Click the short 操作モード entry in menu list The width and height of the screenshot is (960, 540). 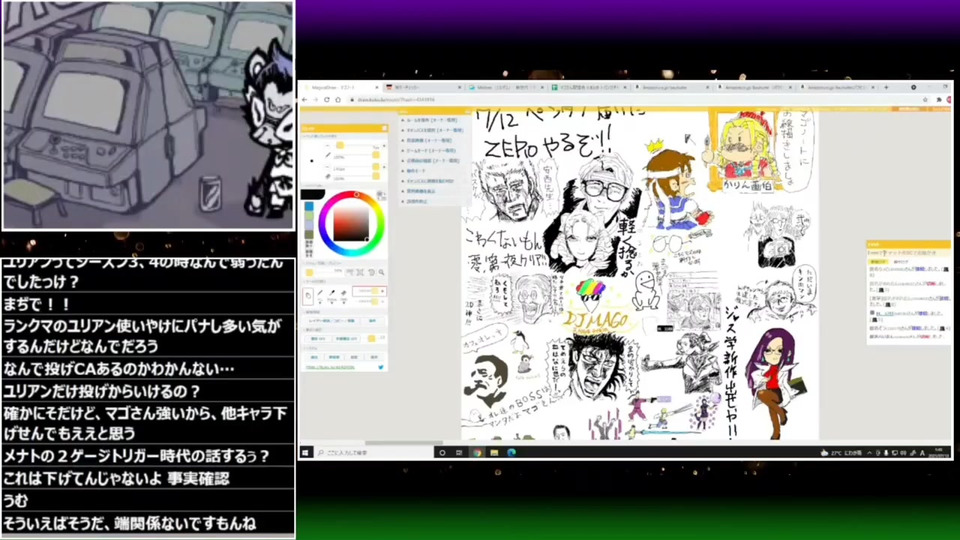[416, 171]
